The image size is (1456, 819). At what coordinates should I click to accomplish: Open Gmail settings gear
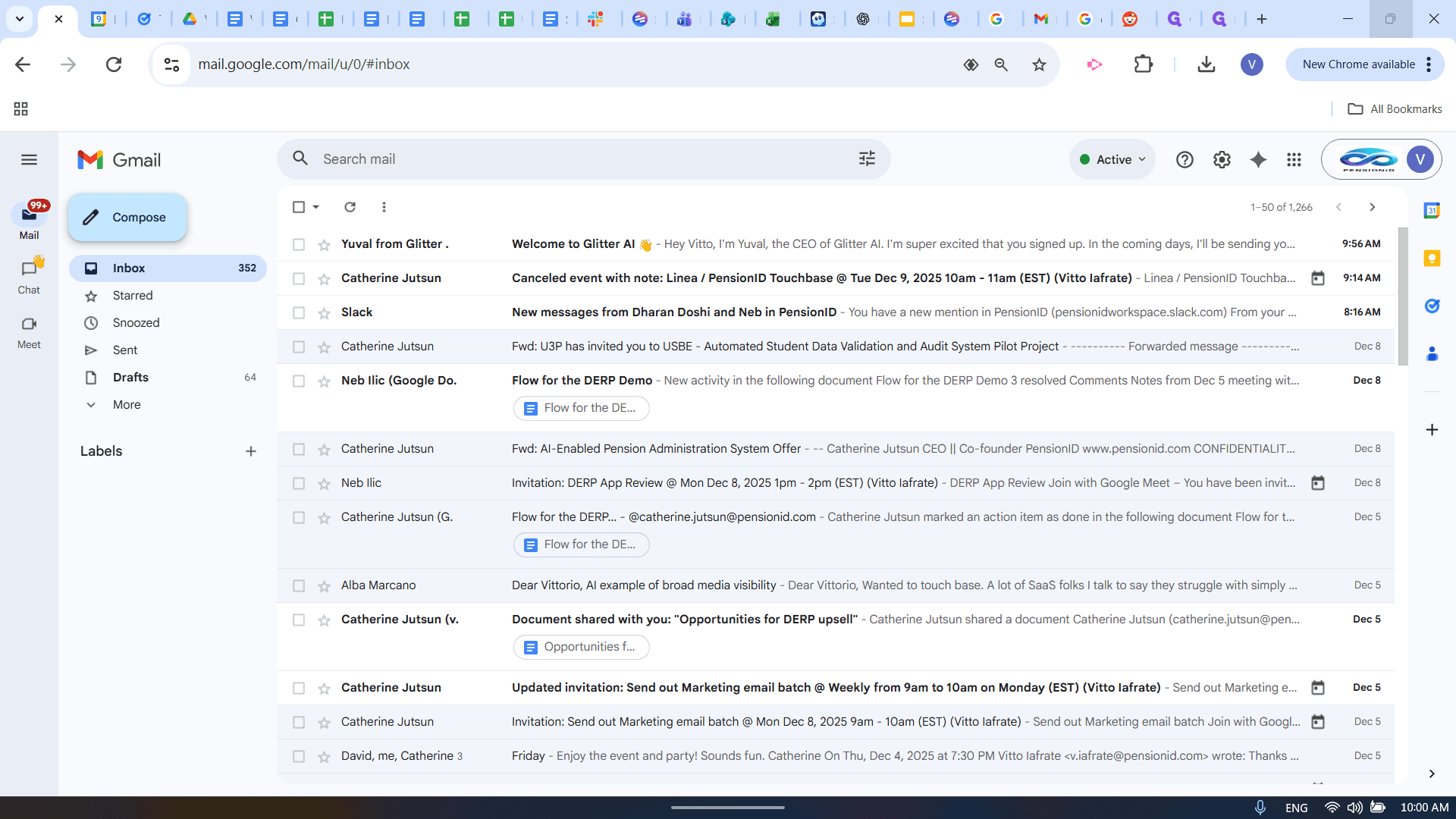(x=1222, y=159)
